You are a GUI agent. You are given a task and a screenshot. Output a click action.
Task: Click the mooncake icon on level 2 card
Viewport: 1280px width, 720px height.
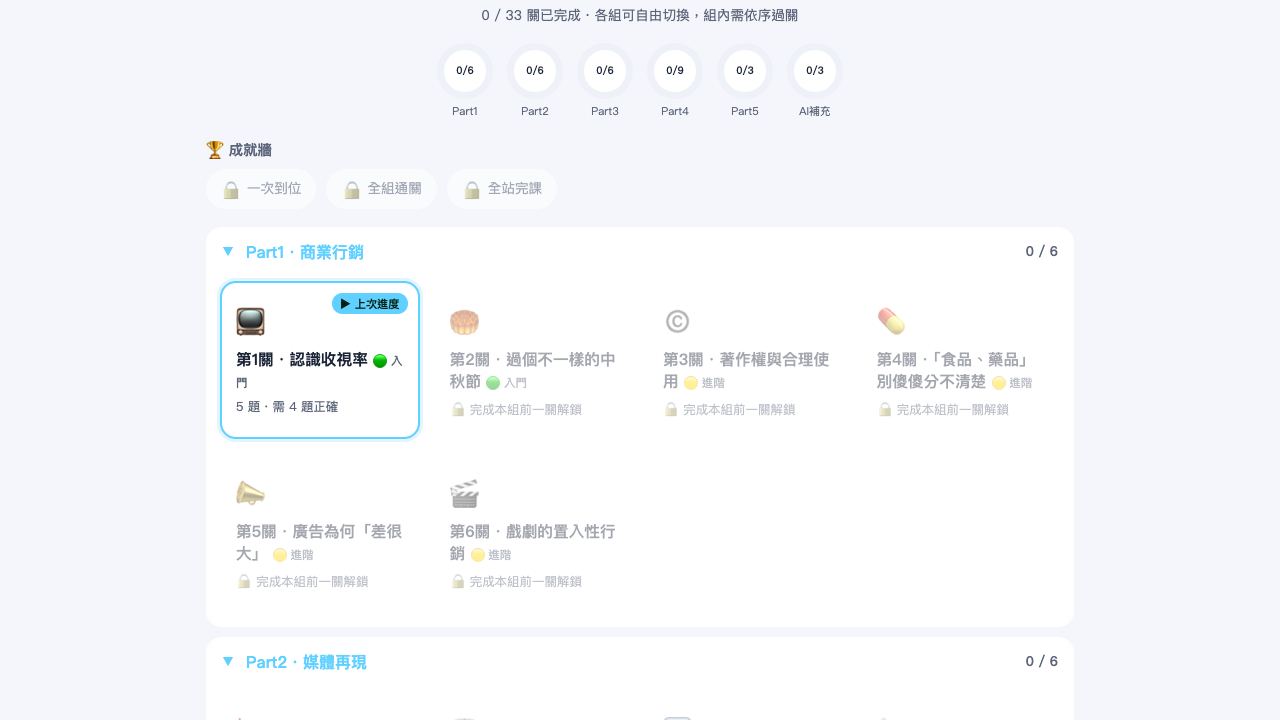(x=464, y=321)
